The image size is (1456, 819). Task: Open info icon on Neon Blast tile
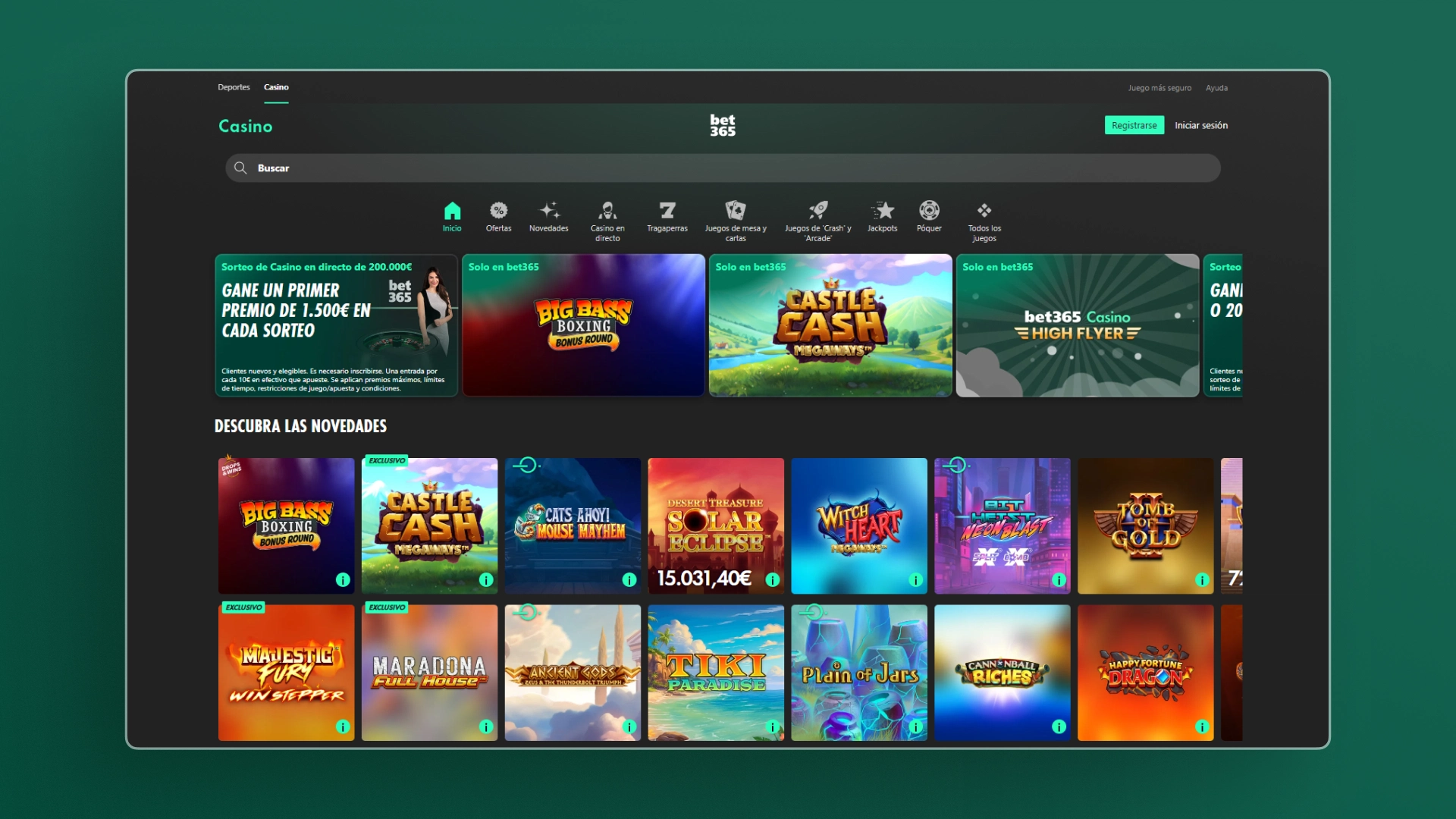(x=1059, y=580)
